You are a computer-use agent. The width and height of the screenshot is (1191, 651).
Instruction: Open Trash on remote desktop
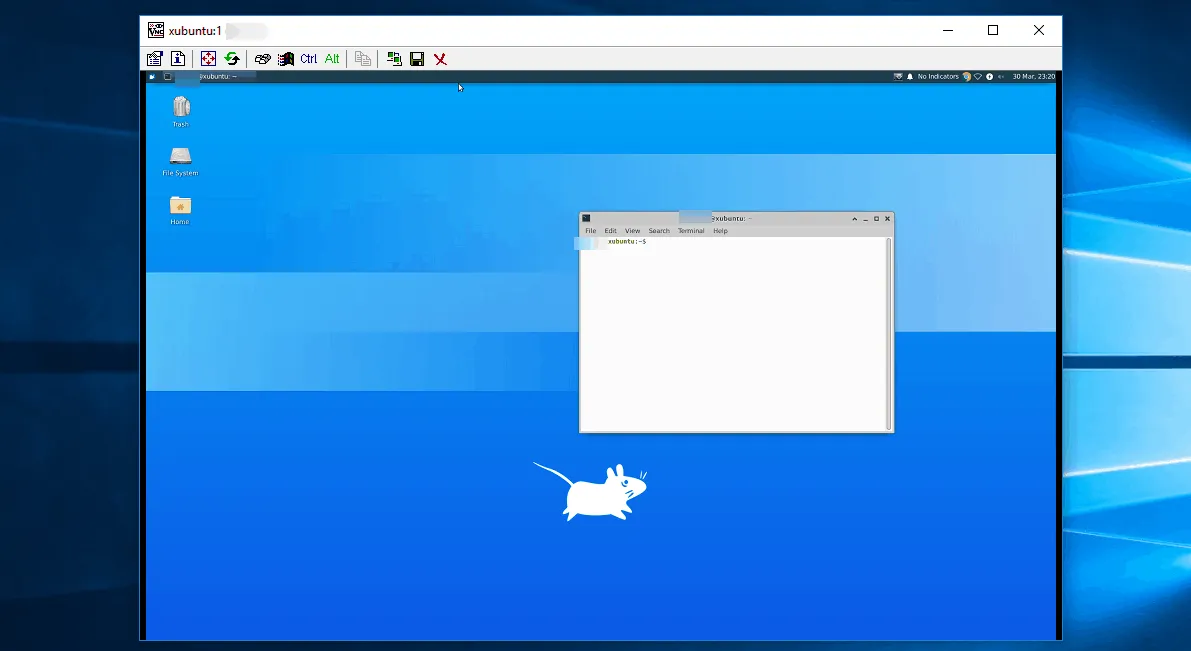[181, 112]
